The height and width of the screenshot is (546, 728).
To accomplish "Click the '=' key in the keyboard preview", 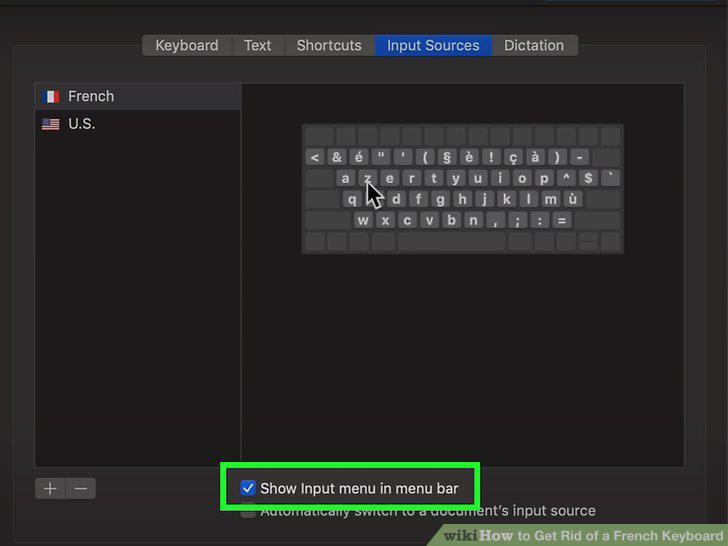I will pyautogui.click(x=562, y=220).
